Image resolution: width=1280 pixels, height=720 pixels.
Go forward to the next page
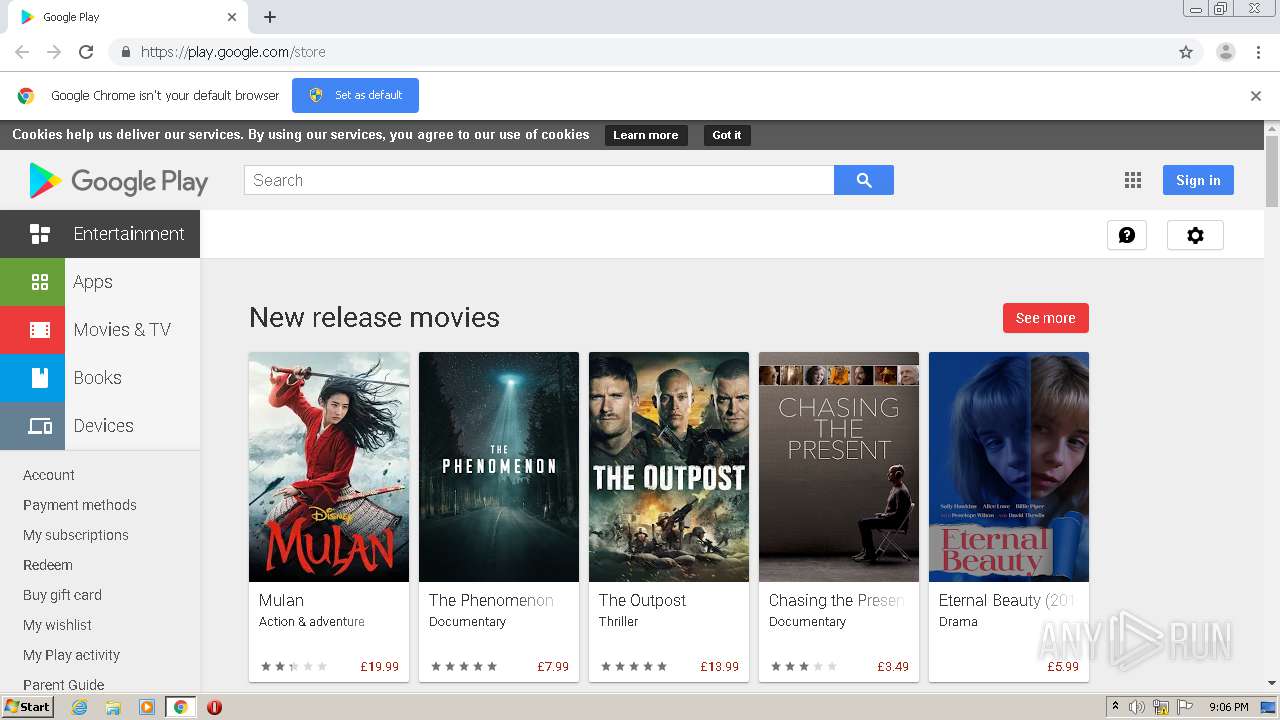(54, 52)
